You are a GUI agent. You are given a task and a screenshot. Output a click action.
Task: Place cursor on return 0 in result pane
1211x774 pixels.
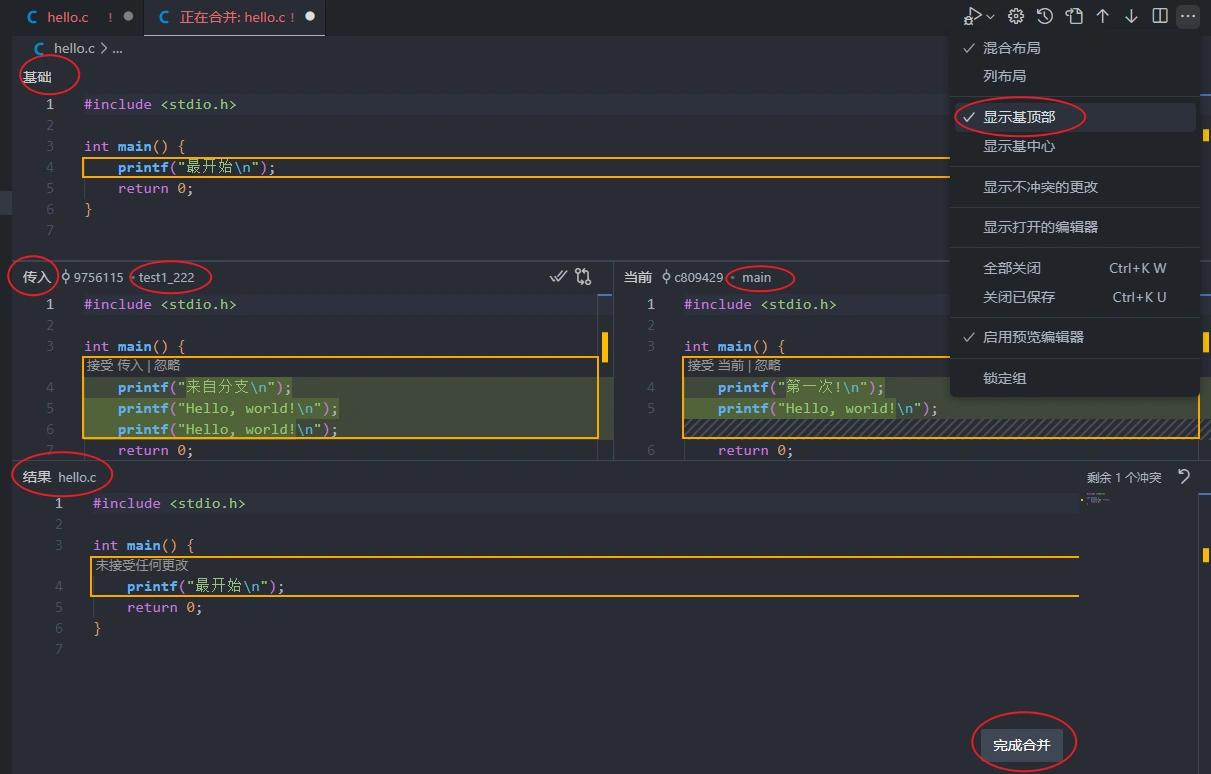(x=164, y=607)
